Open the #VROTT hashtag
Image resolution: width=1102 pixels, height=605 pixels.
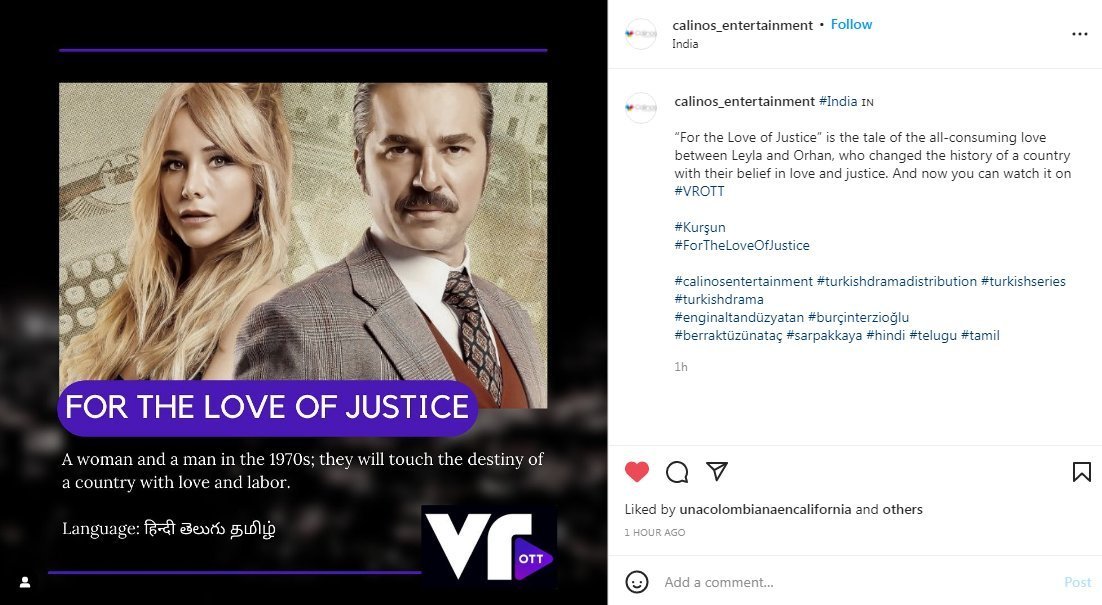pyautogui.click(x=699, y=191)
